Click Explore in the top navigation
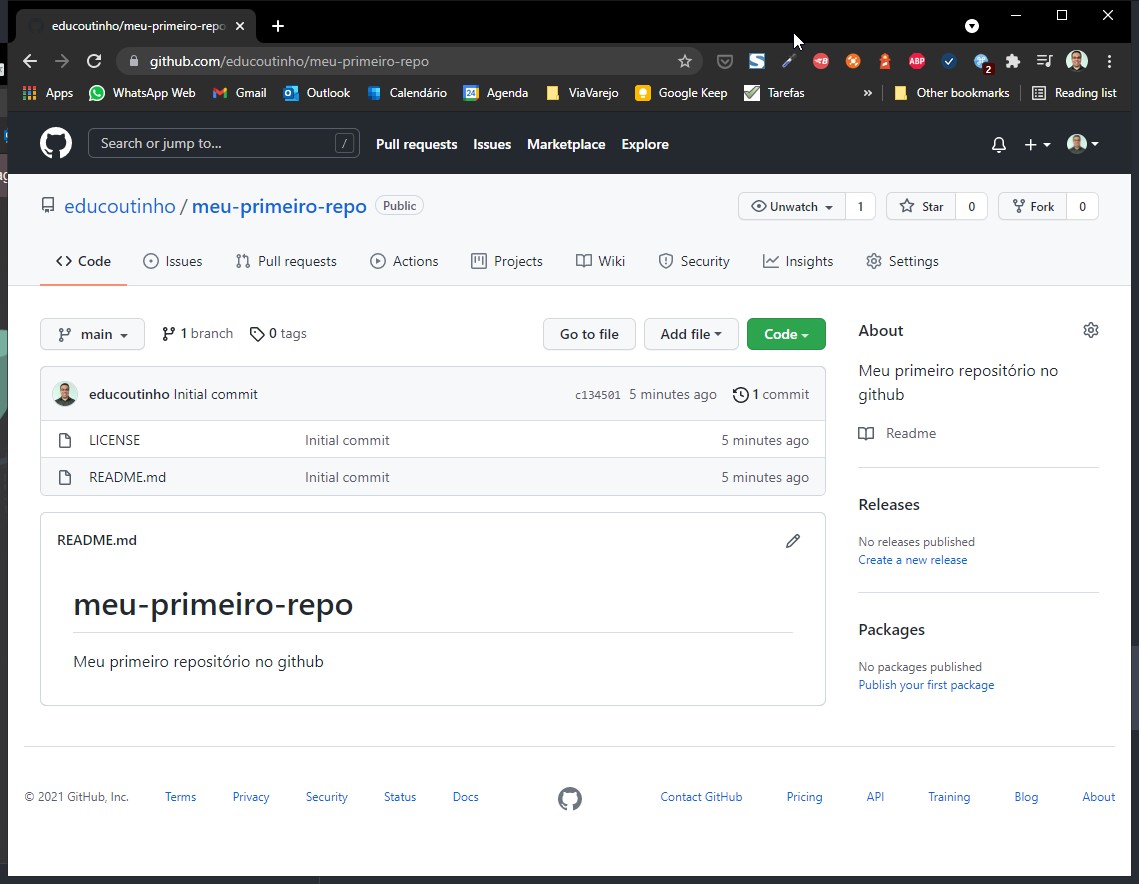 (x=644, y=145)
